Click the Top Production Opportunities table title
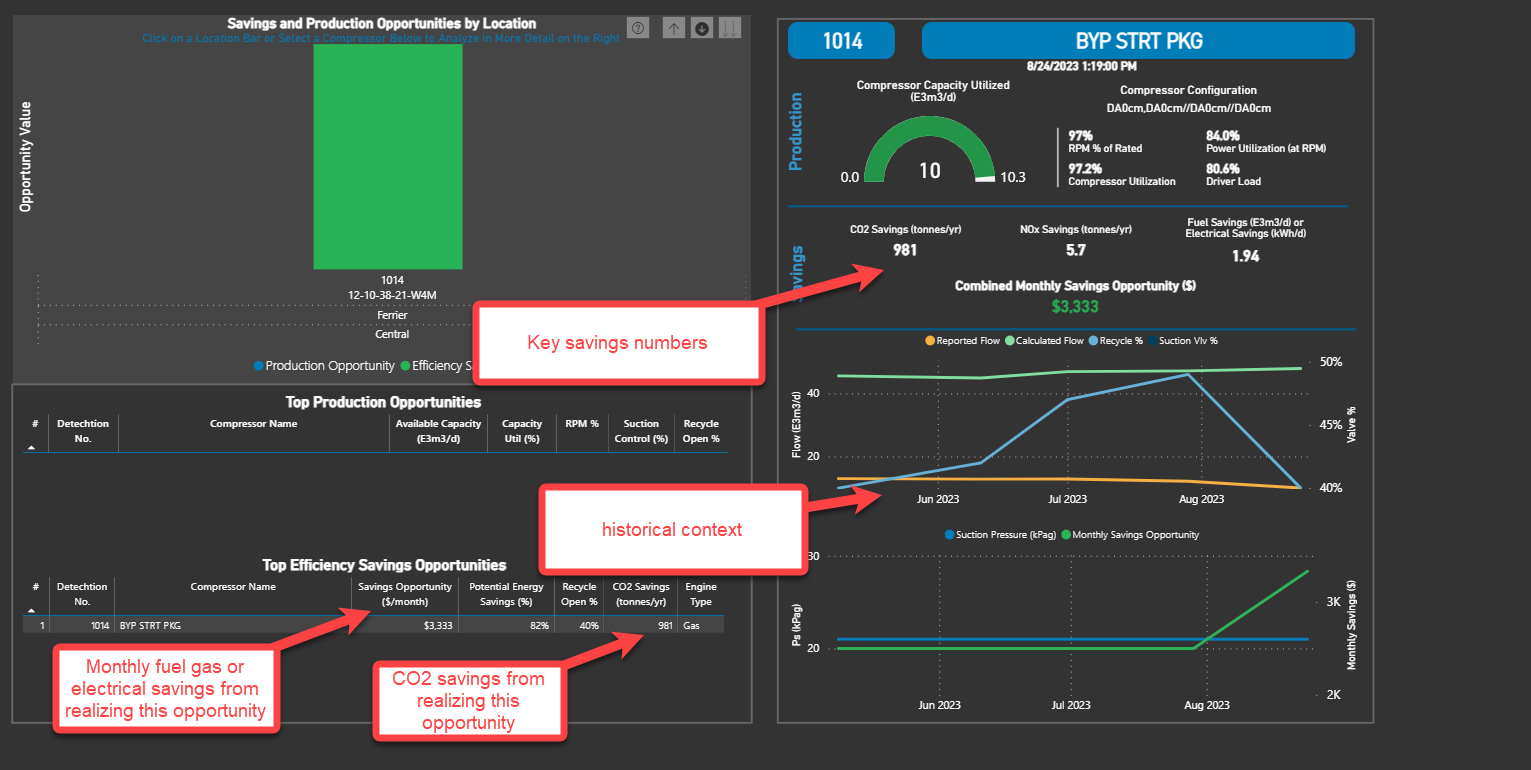 (x=383, y=402)
